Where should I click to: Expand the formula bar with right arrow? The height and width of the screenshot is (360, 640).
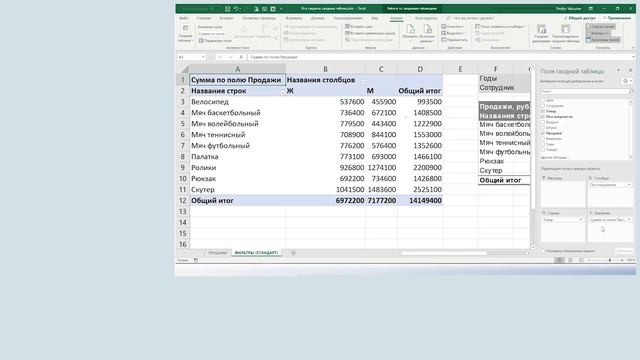pyautogui.click(x=633, y=57)
